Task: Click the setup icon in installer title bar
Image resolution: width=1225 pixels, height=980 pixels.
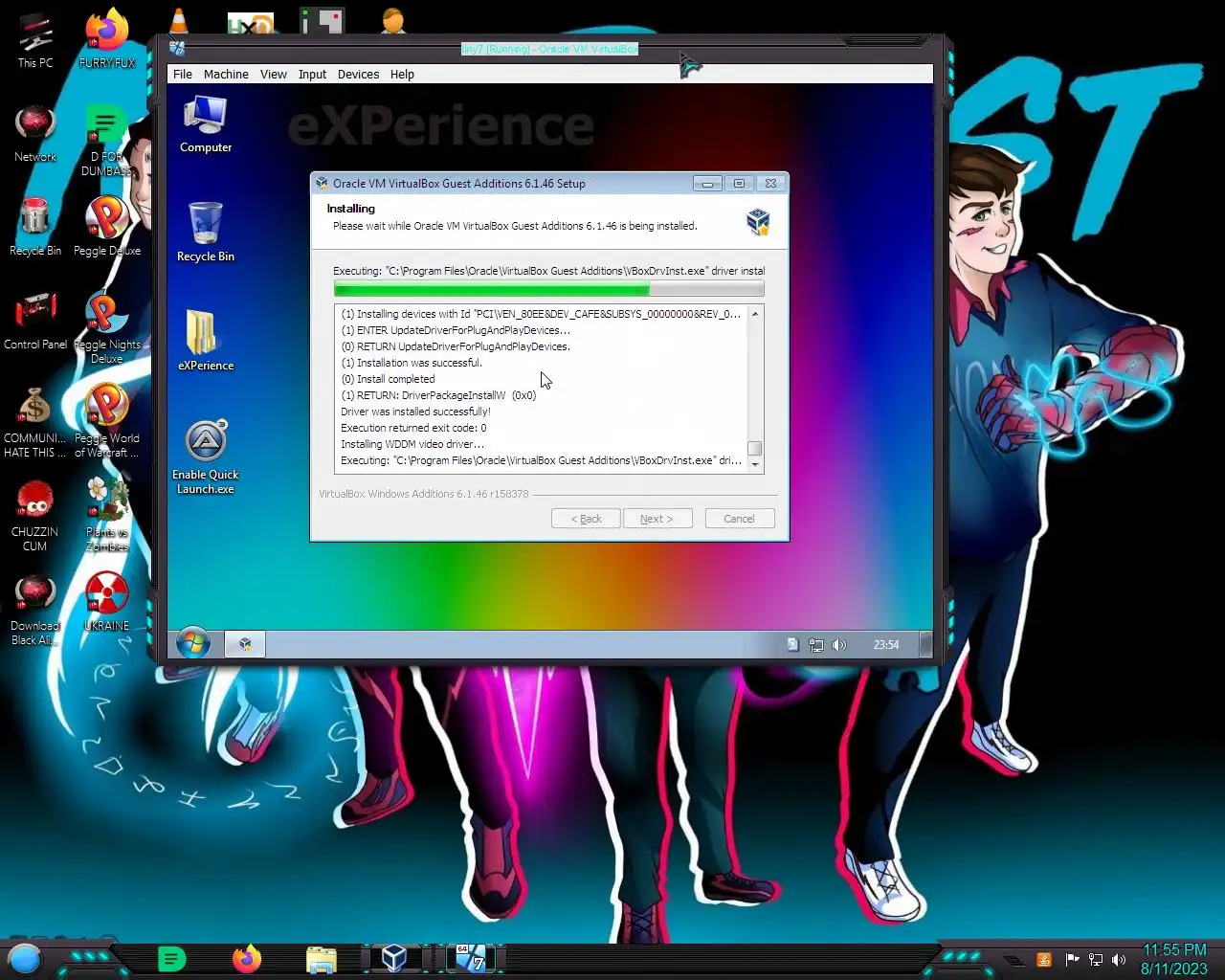Action: (323, 183)
